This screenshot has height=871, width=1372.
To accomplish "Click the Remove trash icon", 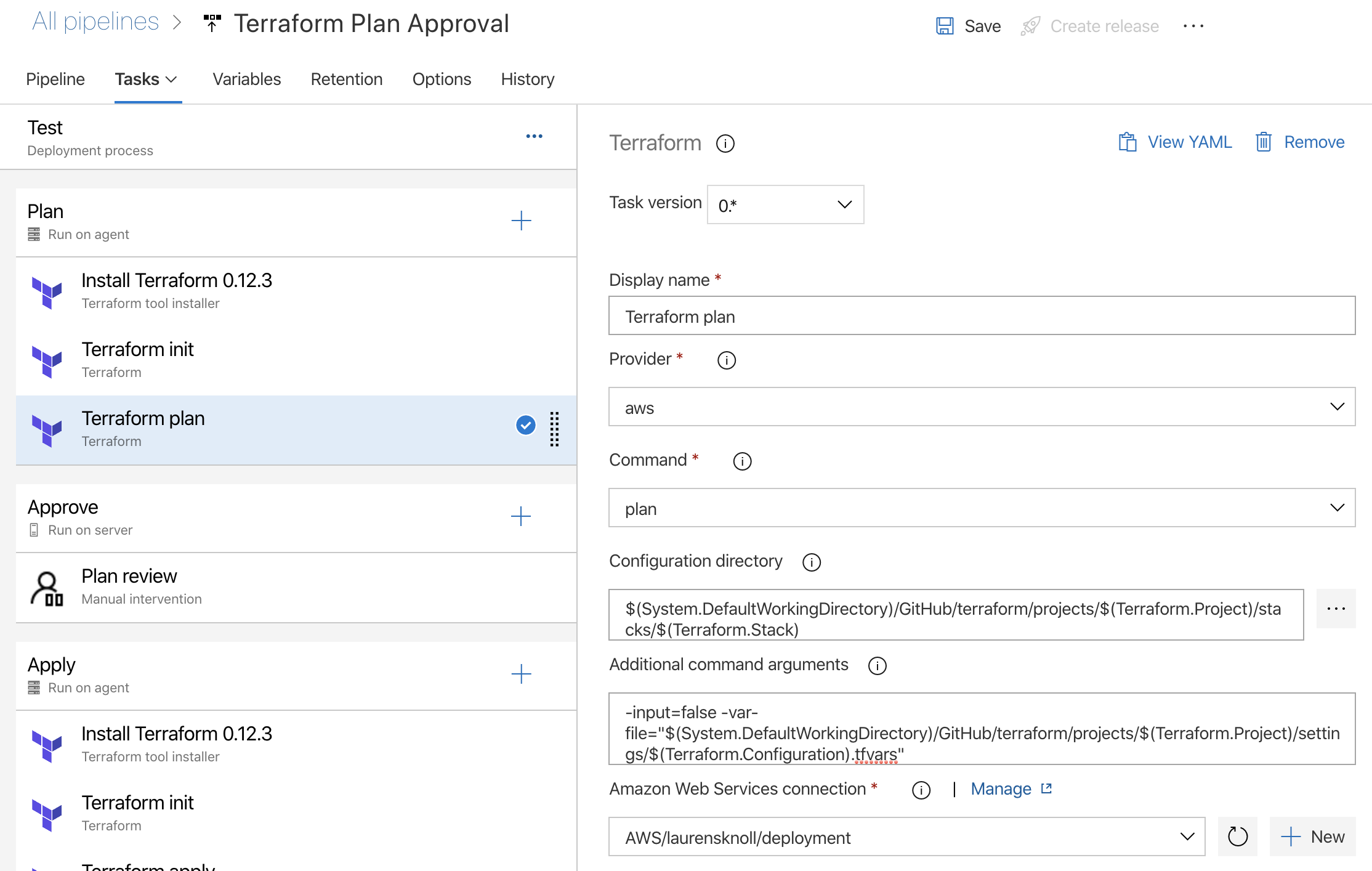I will 1263,142.
